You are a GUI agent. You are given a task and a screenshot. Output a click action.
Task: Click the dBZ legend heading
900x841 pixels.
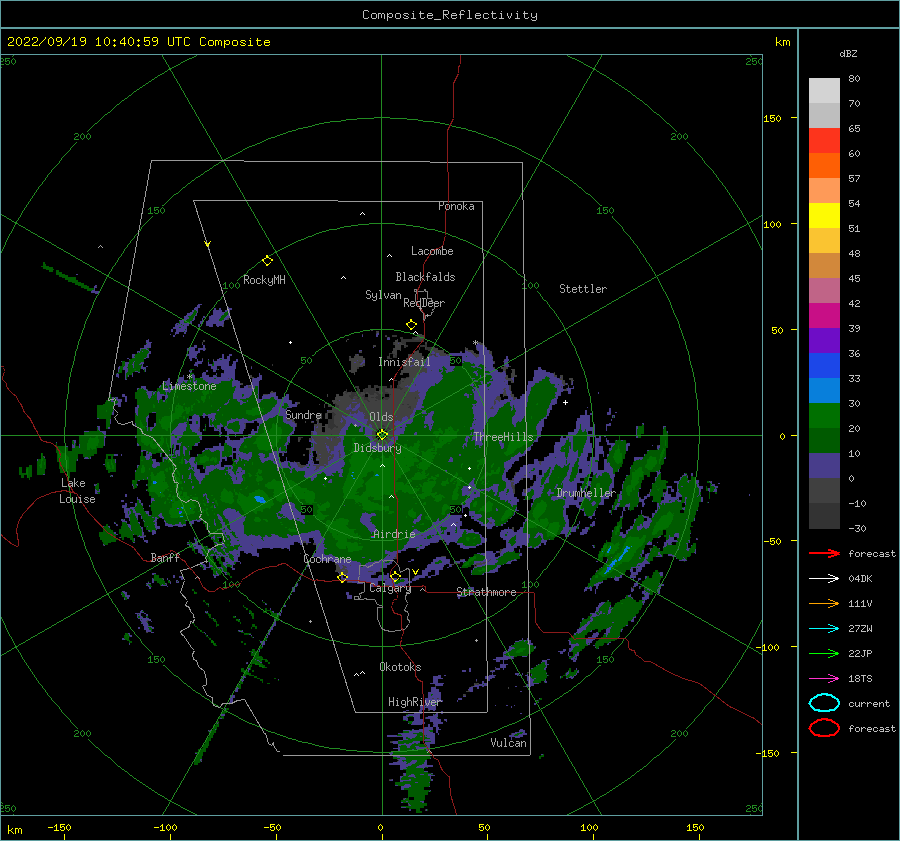[x=848, y=53]
